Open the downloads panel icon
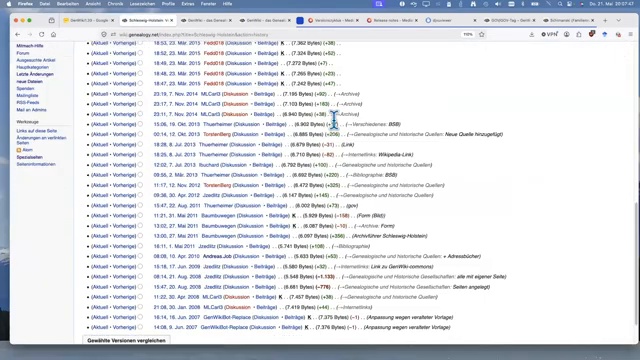The height and width of the screenshot is (360, 640). pyautogui.click(x=531, y=35)
